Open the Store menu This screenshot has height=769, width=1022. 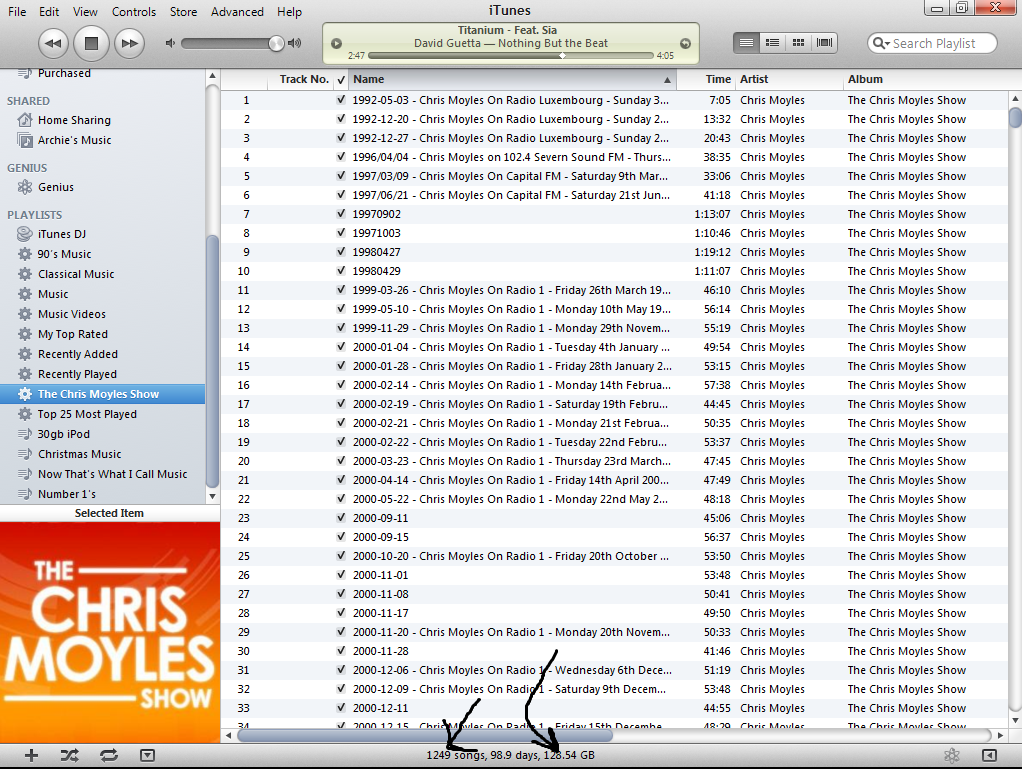(183, 12)
